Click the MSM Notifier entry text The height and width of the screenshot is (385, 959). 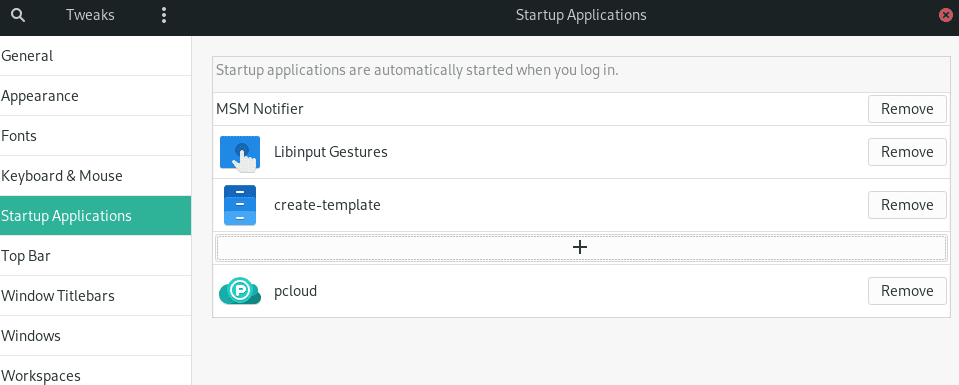coord(260,109)
